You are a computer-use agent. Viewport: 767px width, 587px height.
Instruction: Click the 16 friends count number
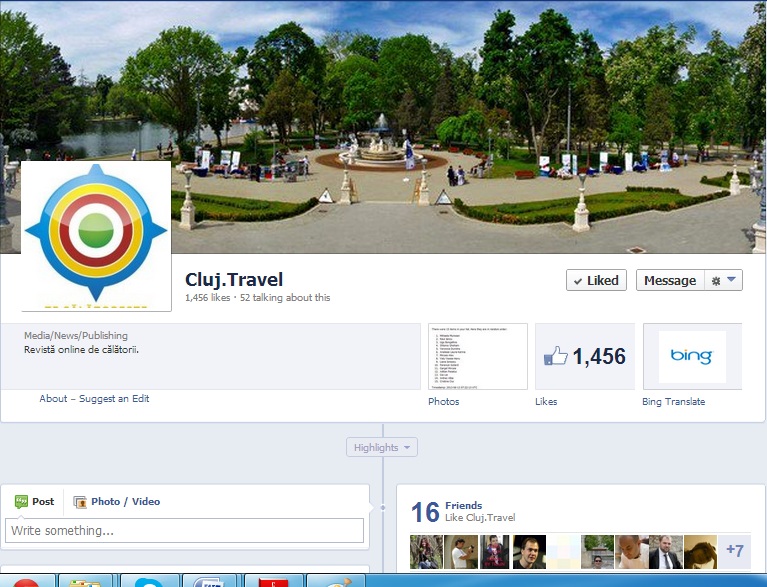click(425, 512)
